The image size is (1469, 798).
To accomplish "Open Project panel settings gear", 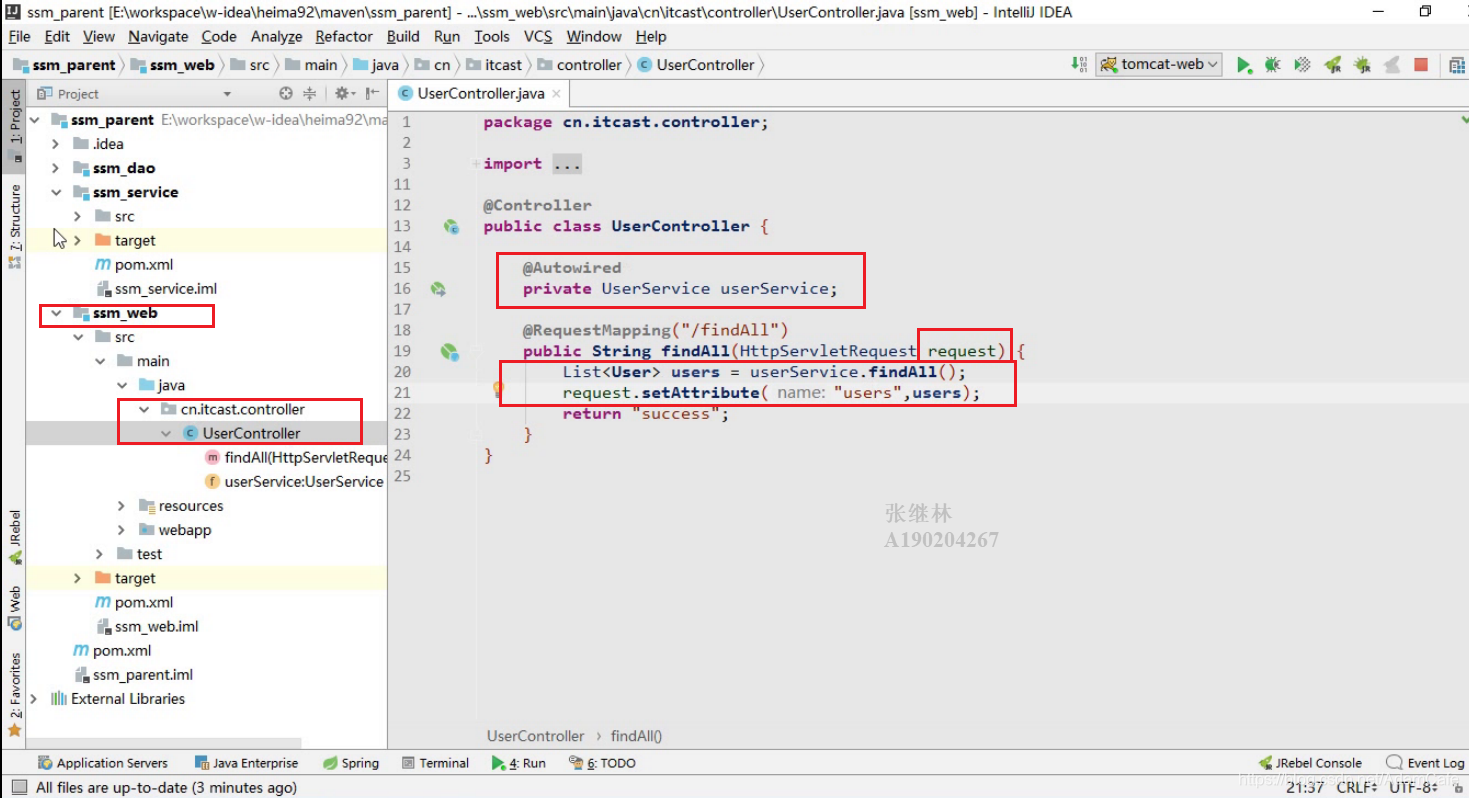I will (342, 93).
